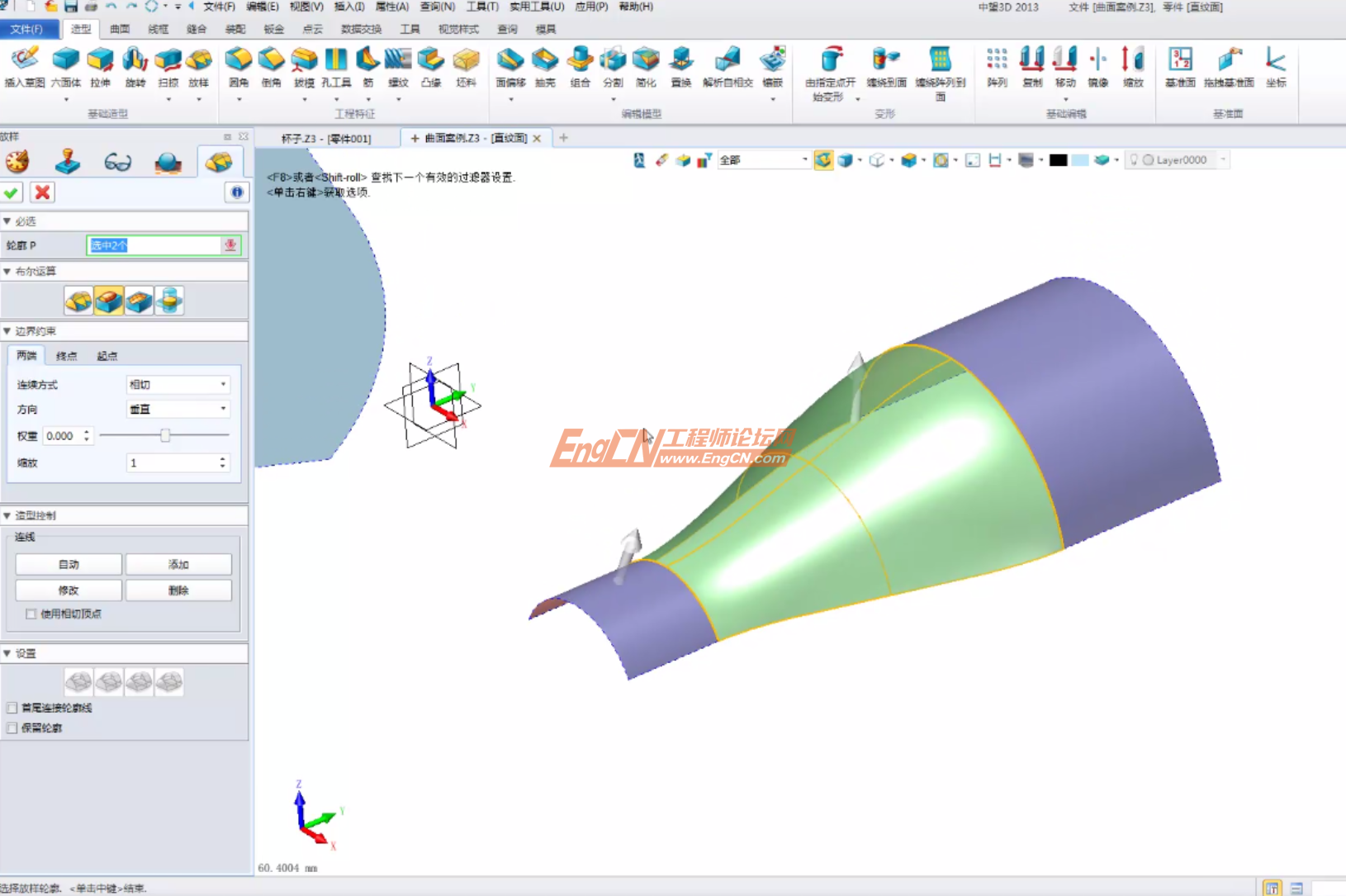
Task: Click the 自动 button under 连线
Action: 69,564
